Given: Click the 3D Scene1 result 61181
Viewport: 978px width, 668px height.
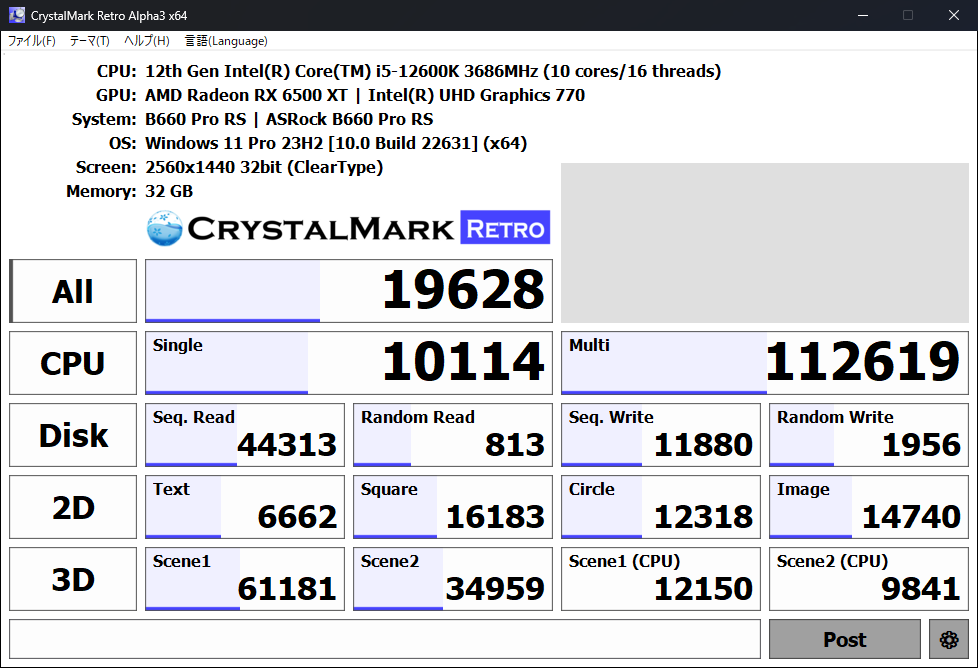Looking at the screenshot, I should tap(244, 579).
